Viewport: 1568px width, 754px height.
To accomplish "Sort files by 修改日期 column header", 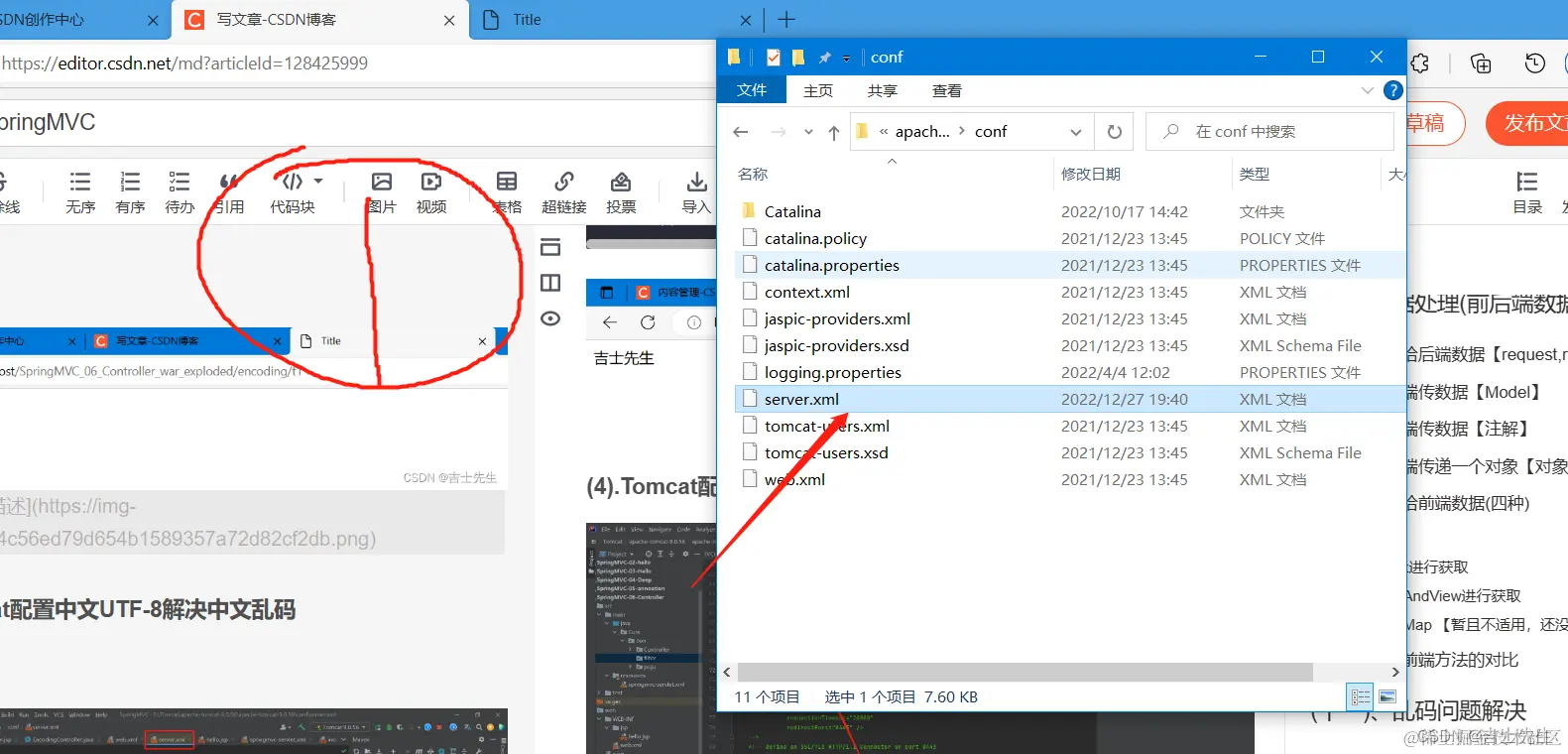I will point(1091,174).
